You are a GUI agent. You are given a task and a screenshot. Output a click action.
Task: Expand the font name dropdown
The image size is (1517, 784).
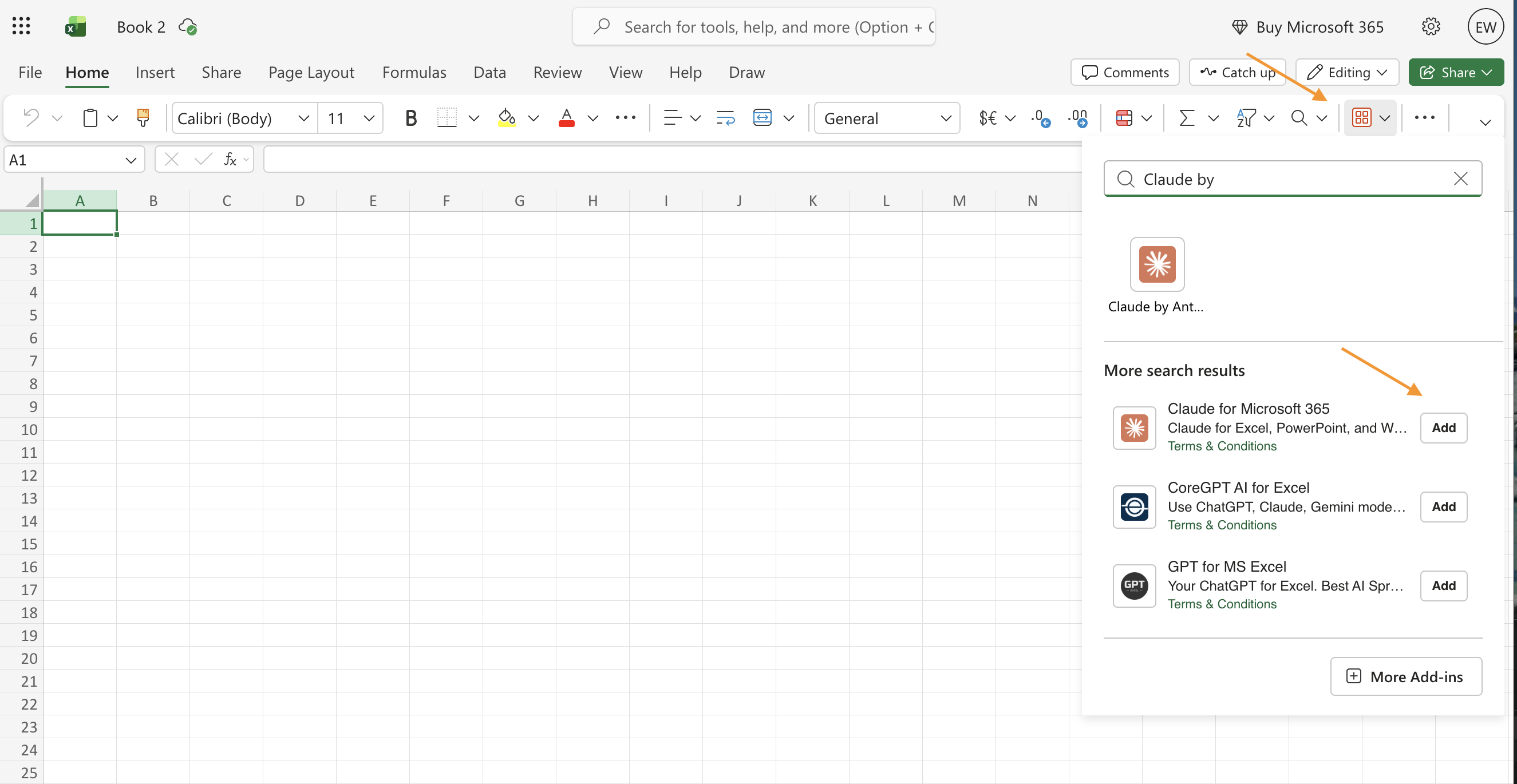303,118
